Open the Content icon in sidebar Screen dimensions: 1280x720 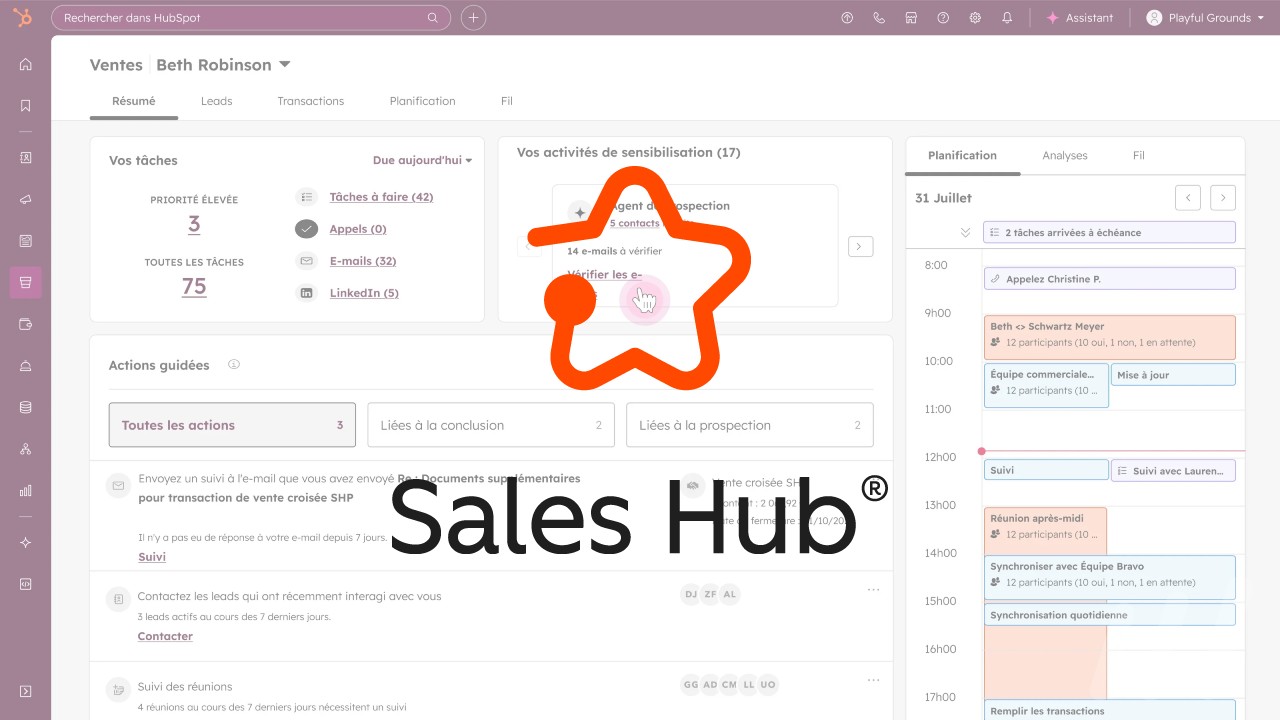point(25,241)
